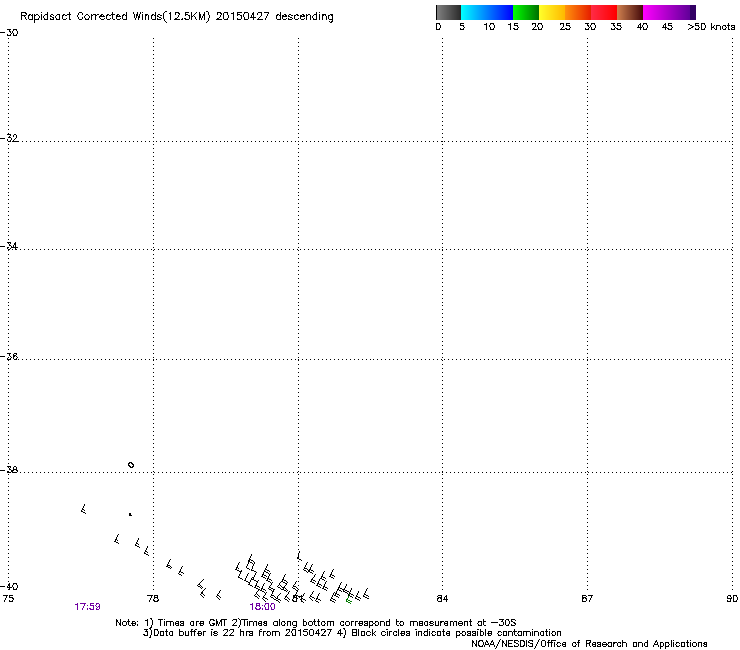Click the '-36' latitude axis label
Screen dimensions: 740x650
(9, 356)
